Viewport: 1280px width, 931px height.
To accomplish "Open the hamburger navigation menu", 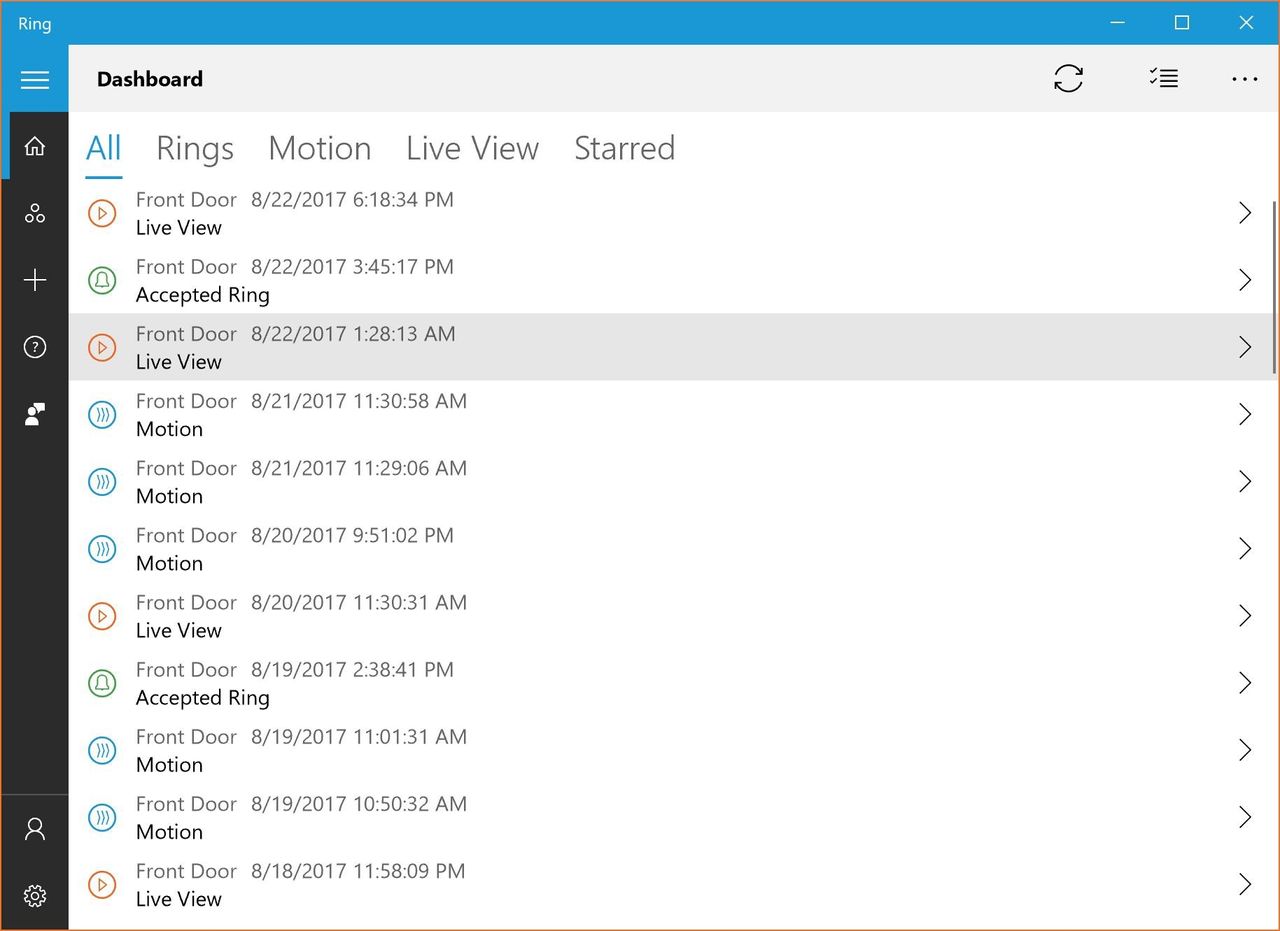I will pyautogui.click(x=35, y=79).
